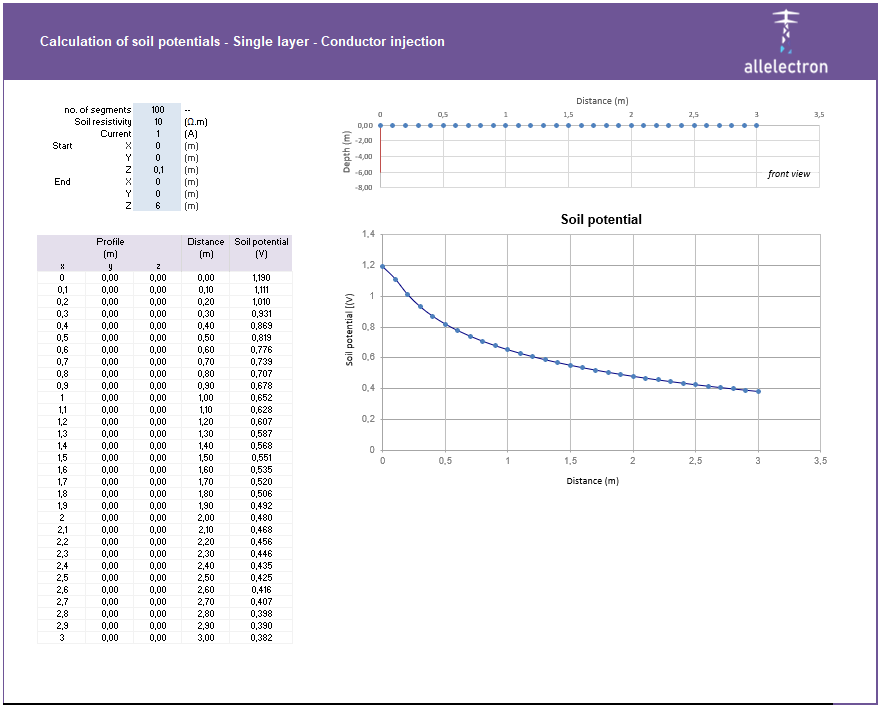Click the Current value cell showing 1

160,134
